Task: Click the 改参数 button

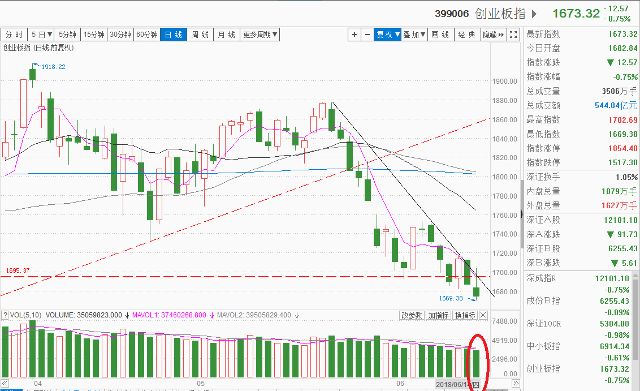Action: tap(411, 315)
